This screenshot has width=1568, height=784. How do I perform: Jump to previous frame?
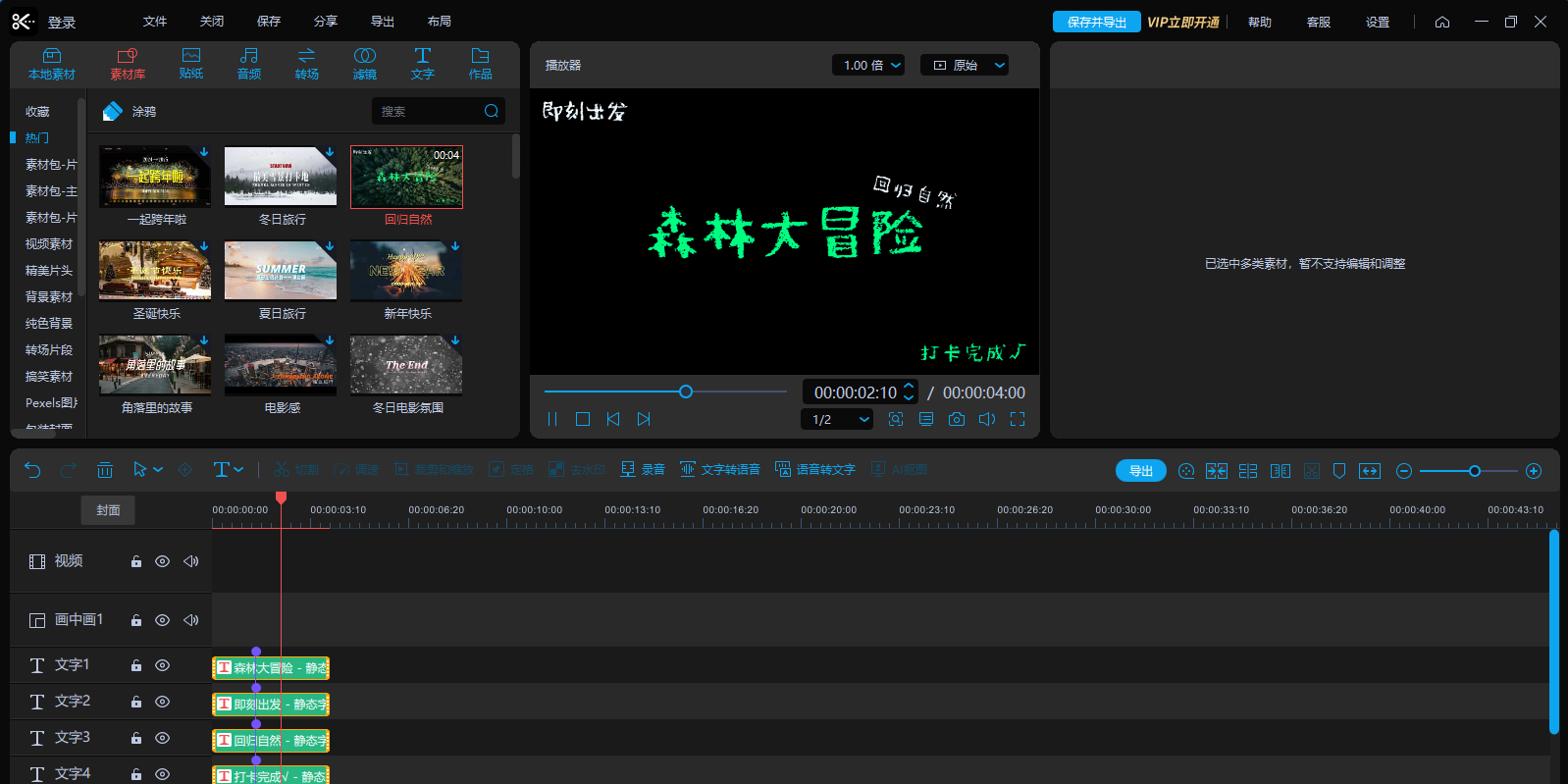click(x=613, y=419)
